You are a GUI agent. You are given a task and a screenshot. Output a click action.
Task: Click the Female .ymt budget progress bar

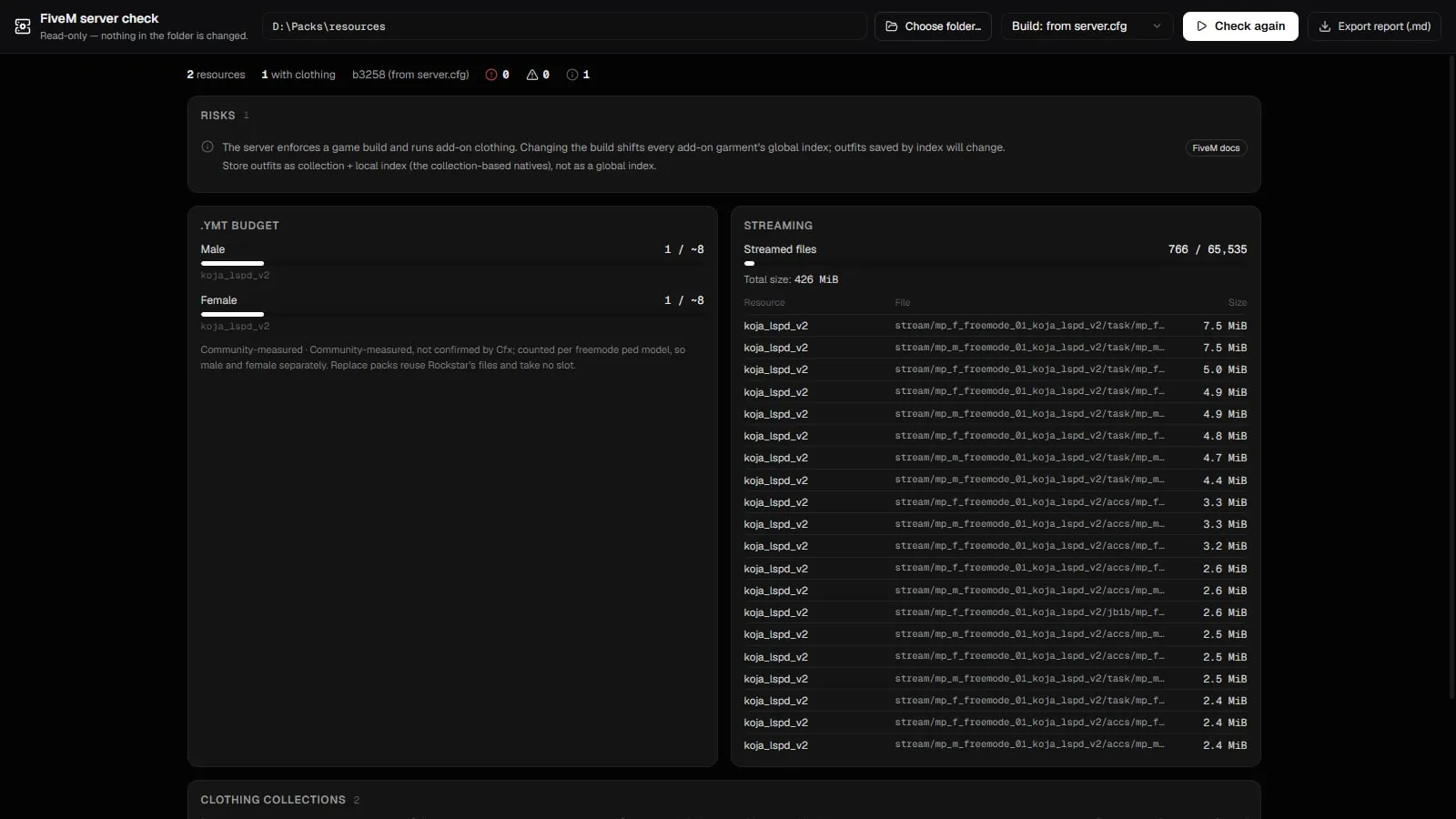(452, 314)
